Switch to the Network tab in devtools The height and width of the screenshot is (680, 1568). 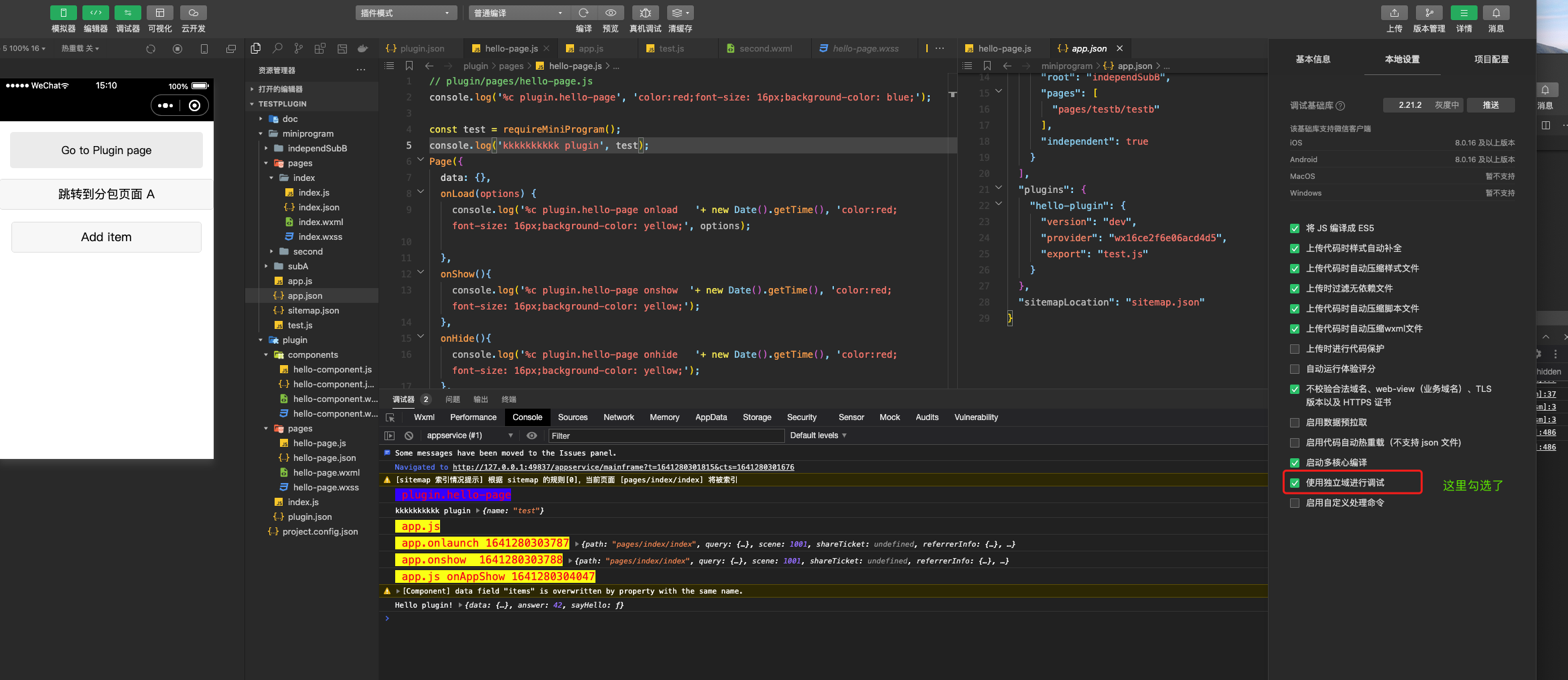pyautogui.click(x=618, y=417)
